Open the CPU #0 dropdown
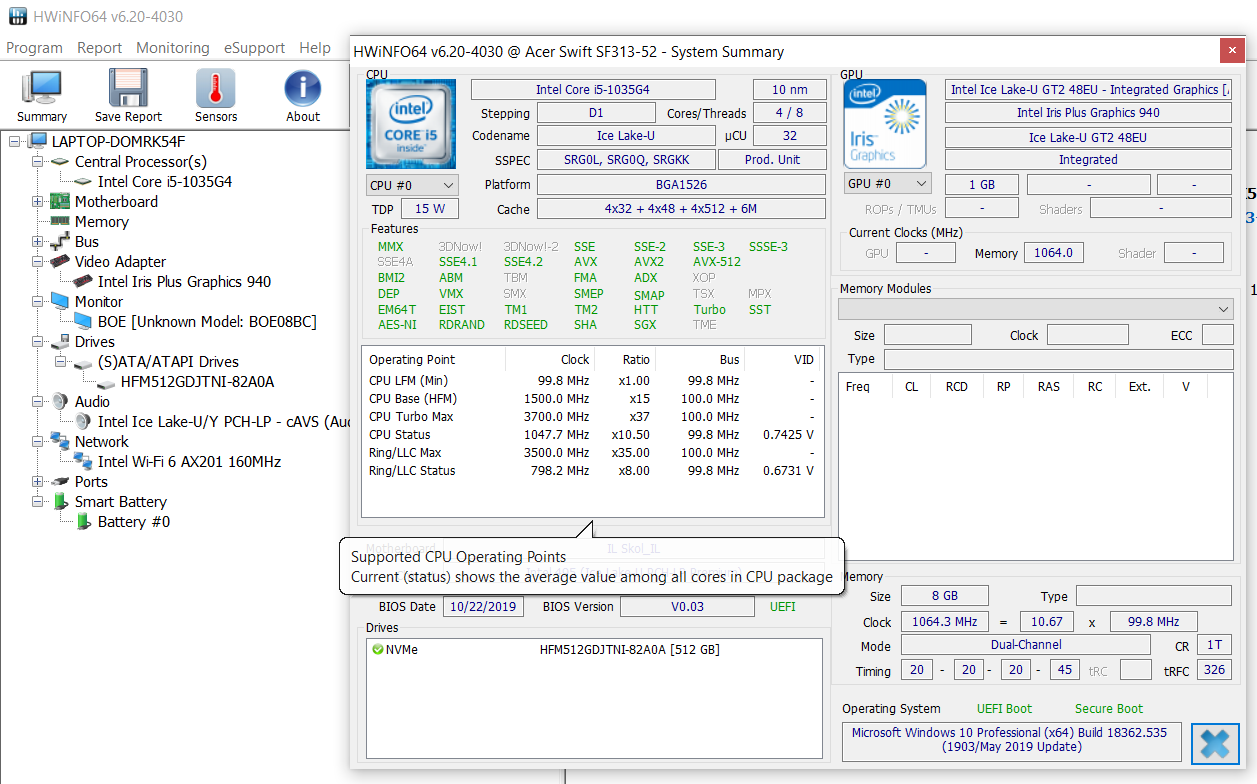Image resolution: width=1257 pixels, height=784 pixels. pyautogui.click(x=412, y=185)
